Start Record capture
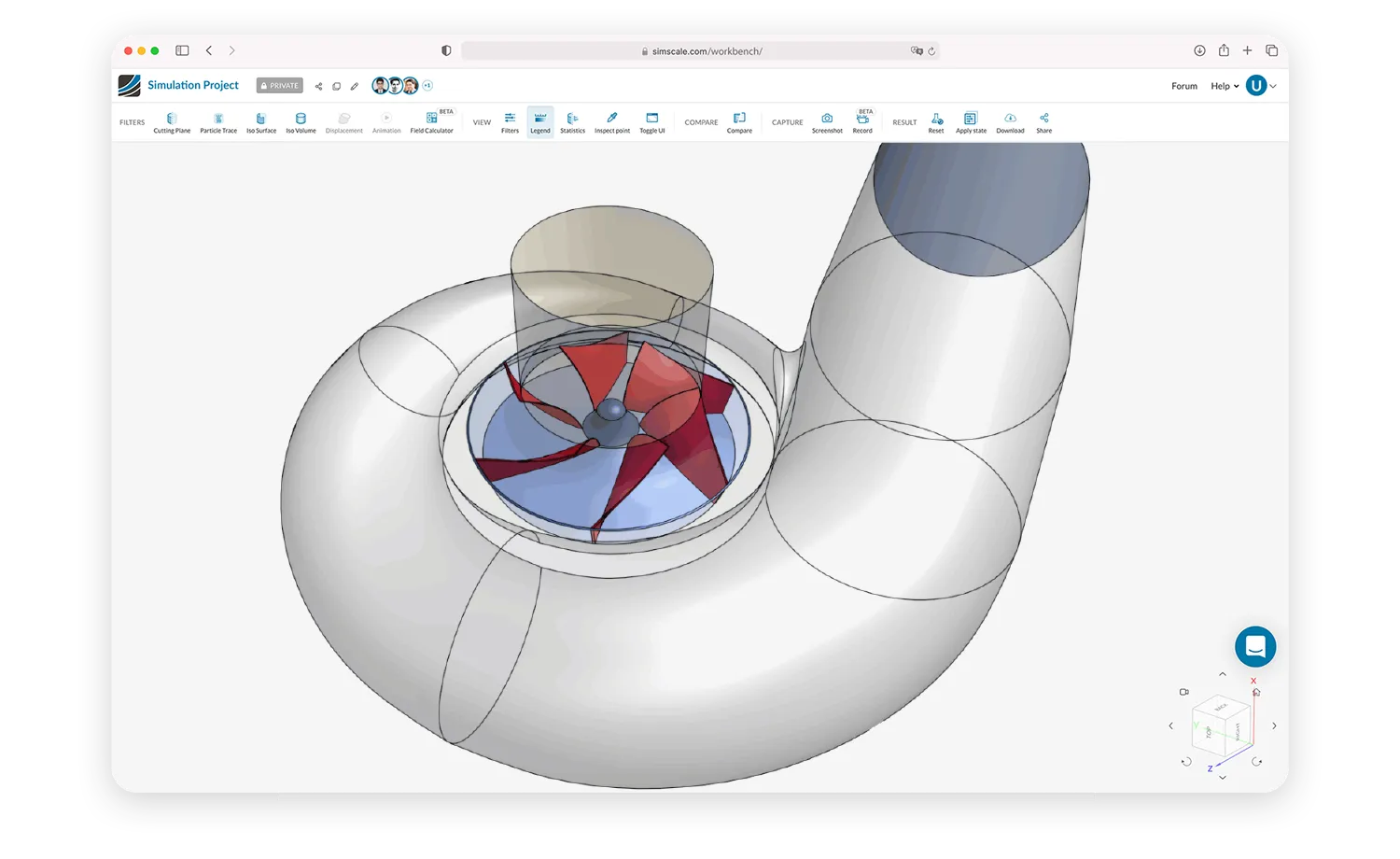Viewport: 1400px width, 859px height. 862,122
